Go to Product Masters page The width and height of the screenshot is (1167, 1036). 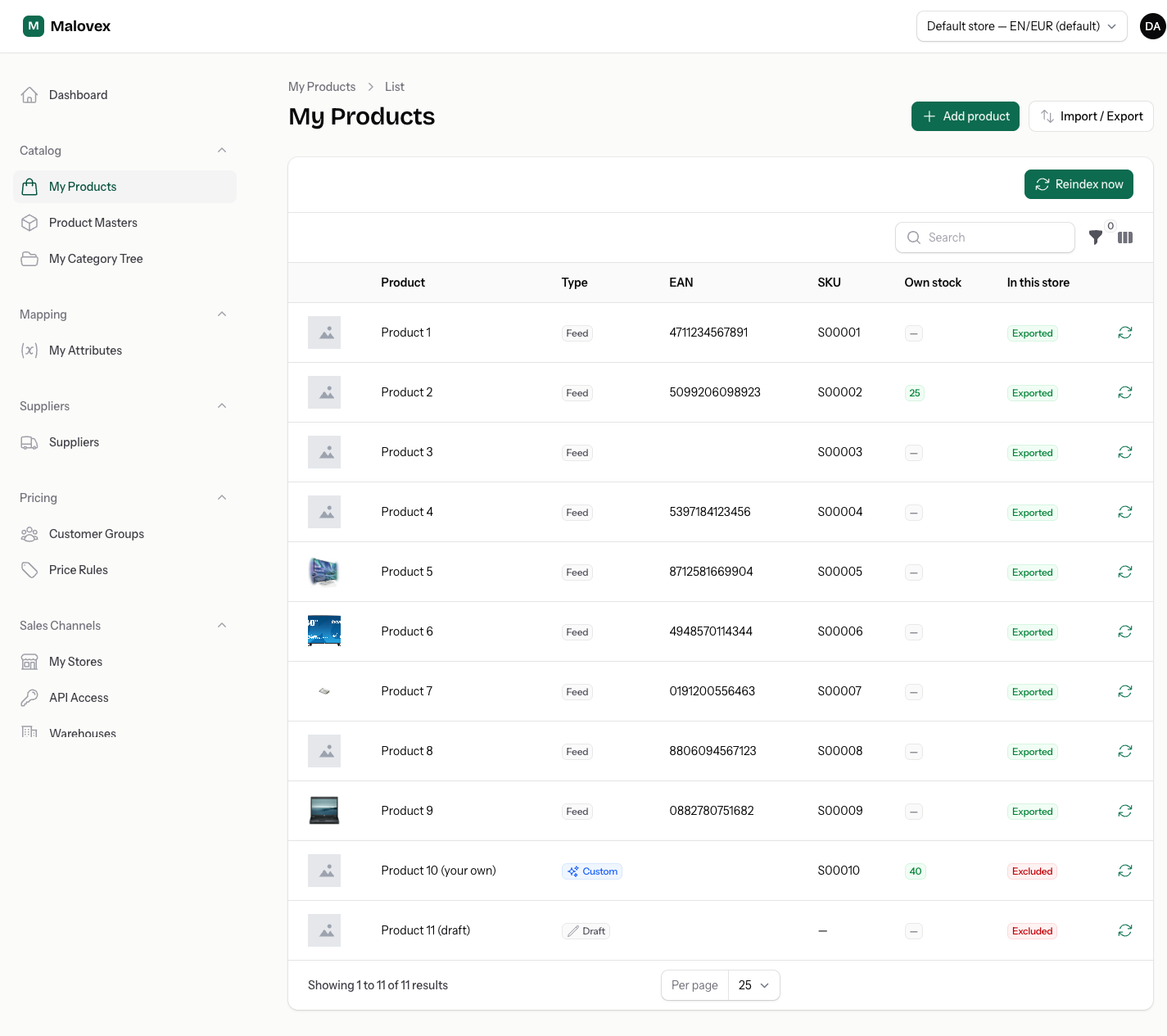[124, 223]
